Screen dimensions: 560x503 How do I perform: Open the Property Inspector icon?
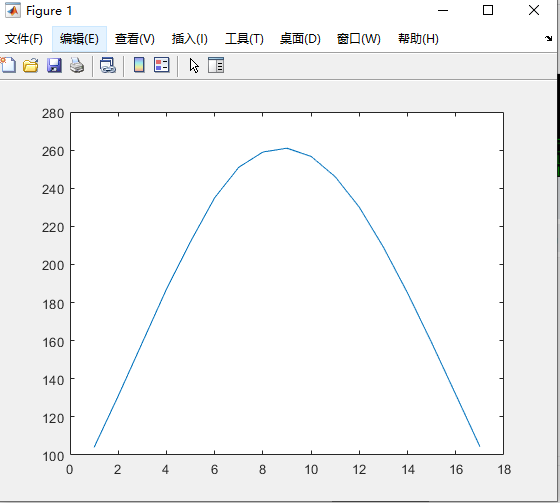click(216, 65)
